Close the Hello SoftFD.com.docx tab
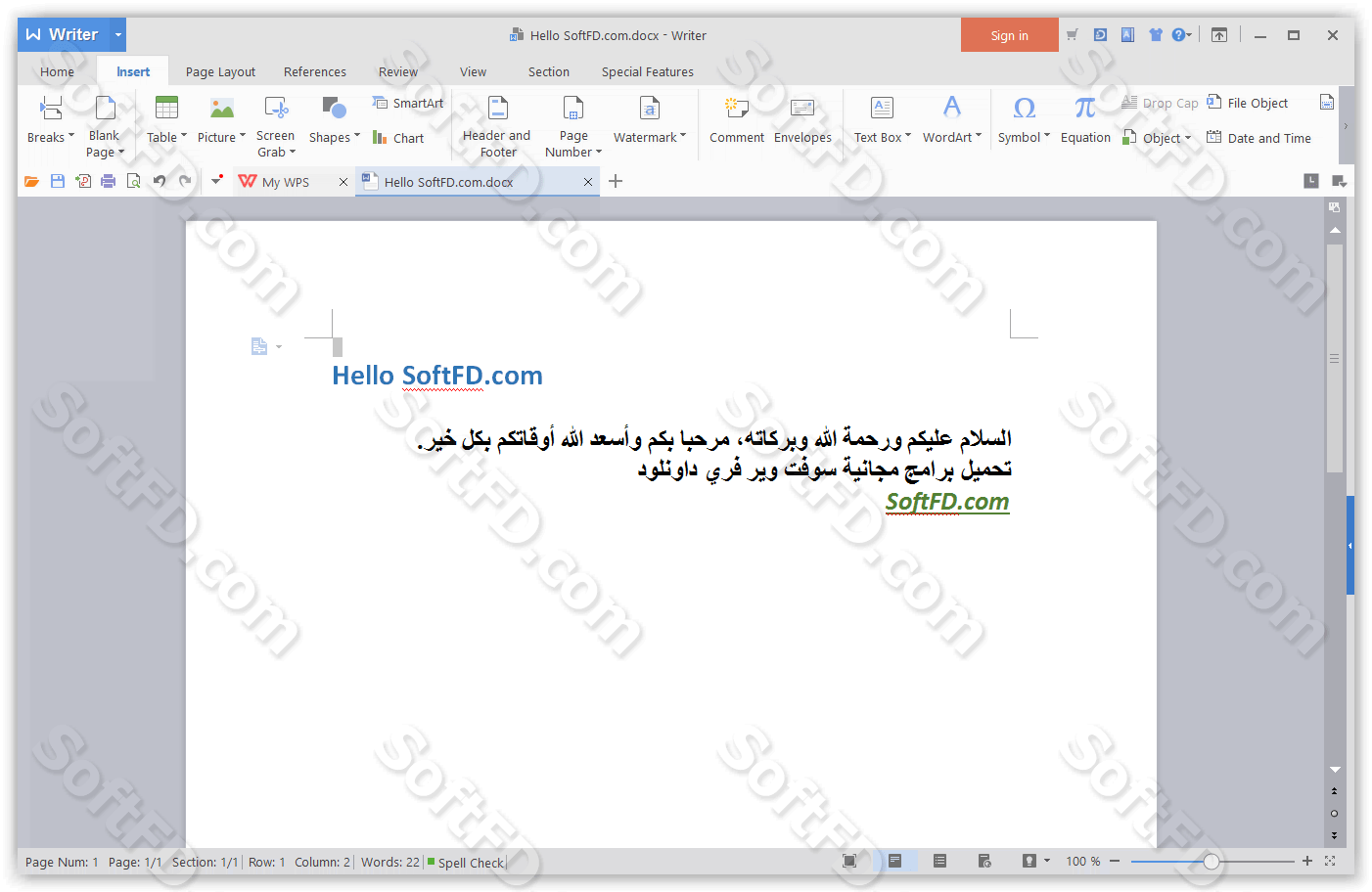The image size is (1372, 892). coord(588,182)
